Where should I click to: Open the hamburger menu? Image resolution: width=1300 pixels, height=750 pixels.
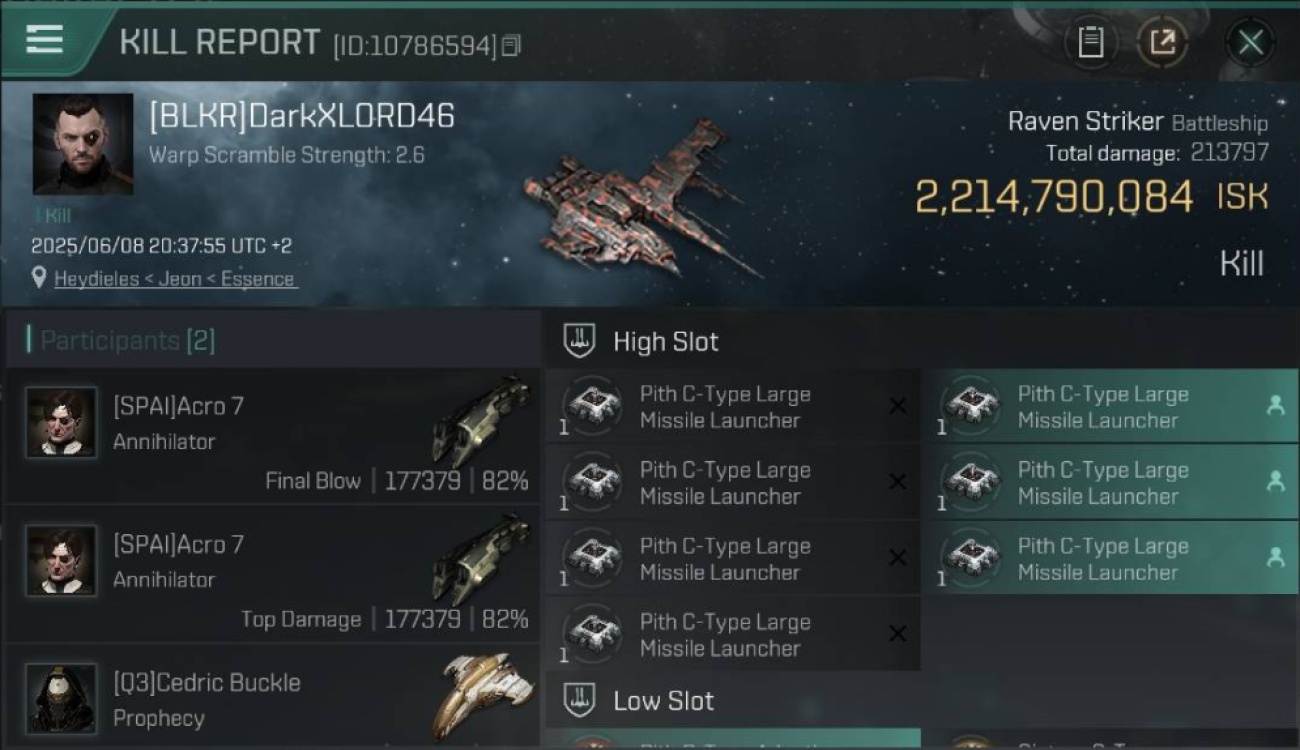[45, 40]
